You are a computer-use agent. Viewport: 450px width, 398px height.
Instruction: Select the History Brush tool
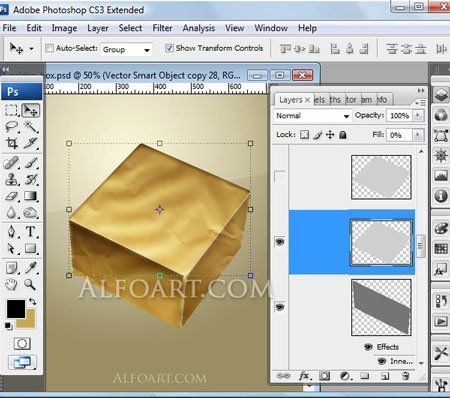[30, 180]
